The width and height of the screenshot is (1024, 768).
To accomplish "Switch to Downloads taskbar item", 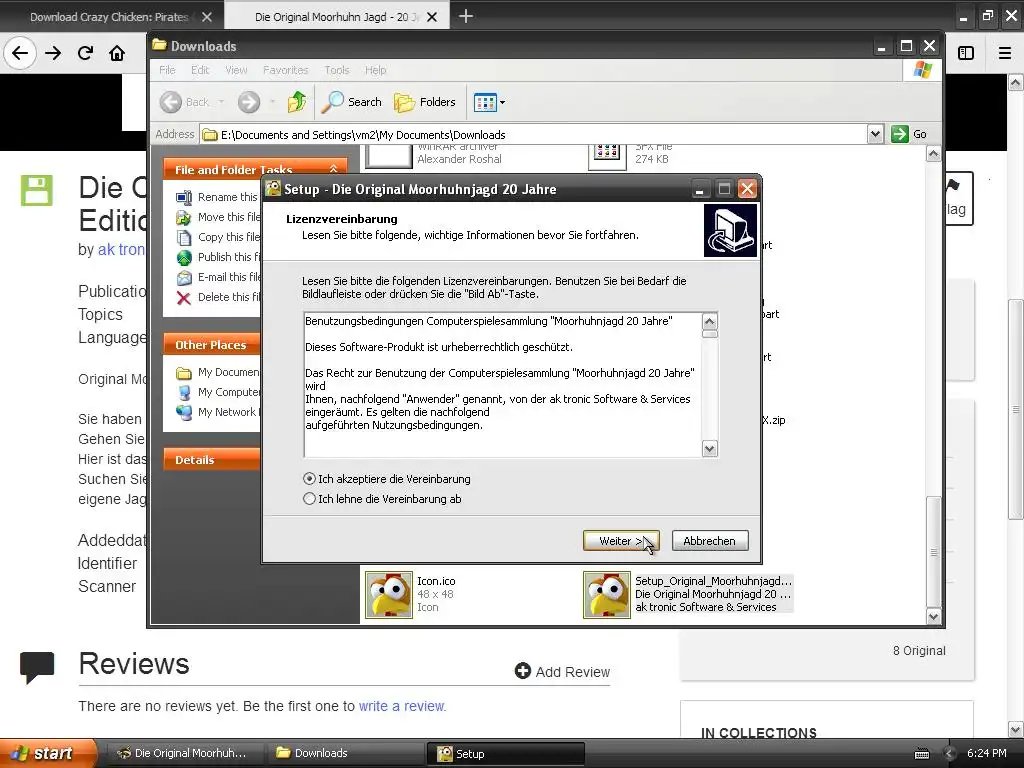I will [x=345, y=753].
